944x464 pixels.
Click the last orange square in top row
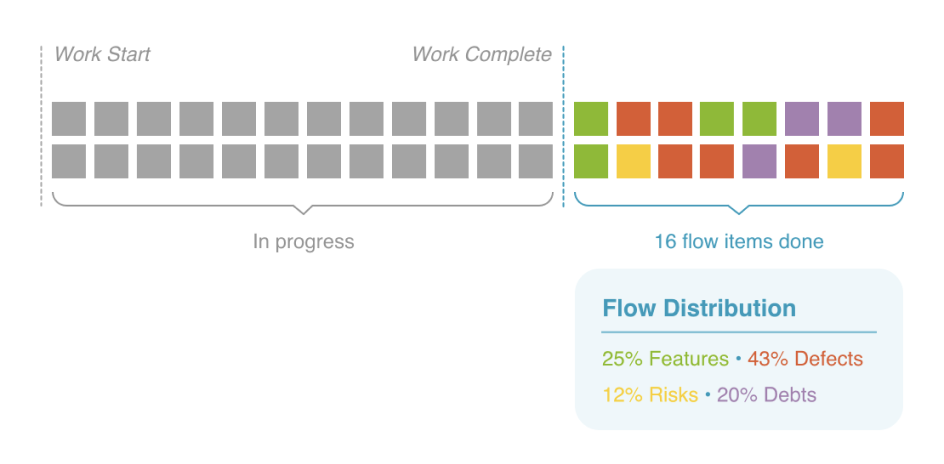(x=887, y=118)
